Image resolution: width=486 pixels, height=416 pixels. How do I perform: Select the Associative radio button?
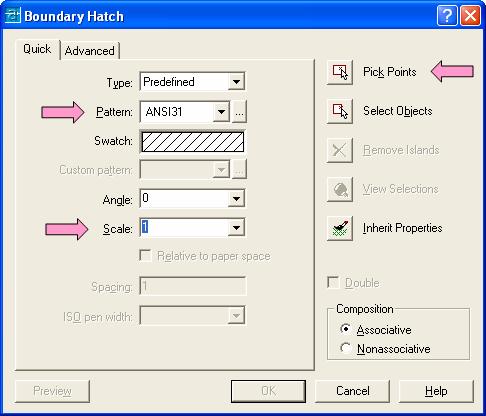345,329
